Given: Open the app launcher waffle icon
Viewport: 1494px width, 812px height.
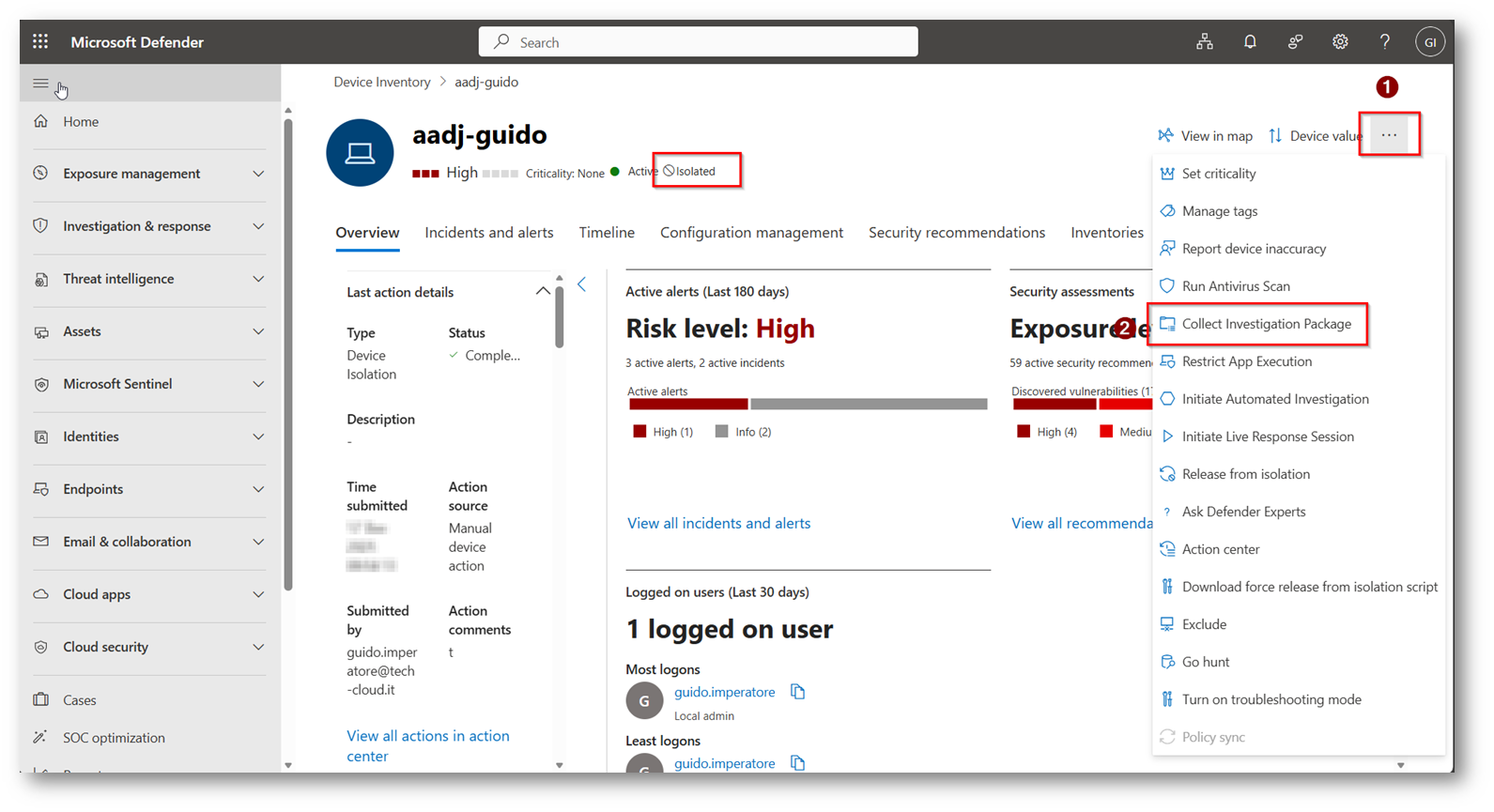Looking at the screenshot, I should [40, 41].
